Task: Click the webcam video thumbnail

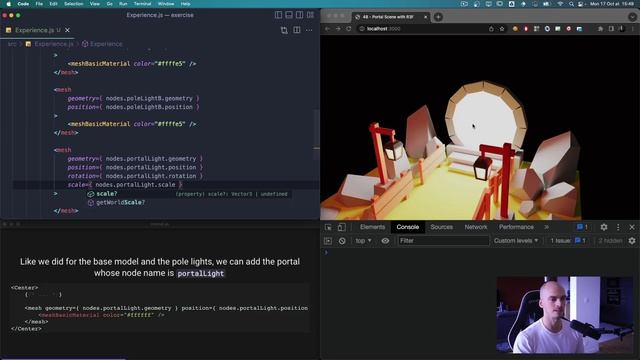Action: 565,315
